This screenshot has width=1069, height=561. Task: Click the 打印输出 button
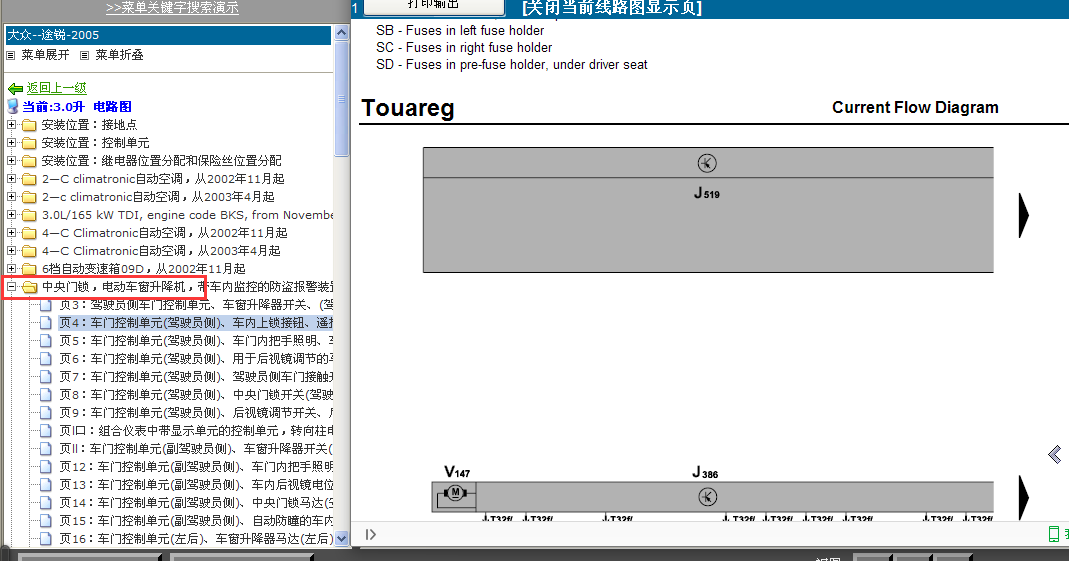tap(434, 7)
